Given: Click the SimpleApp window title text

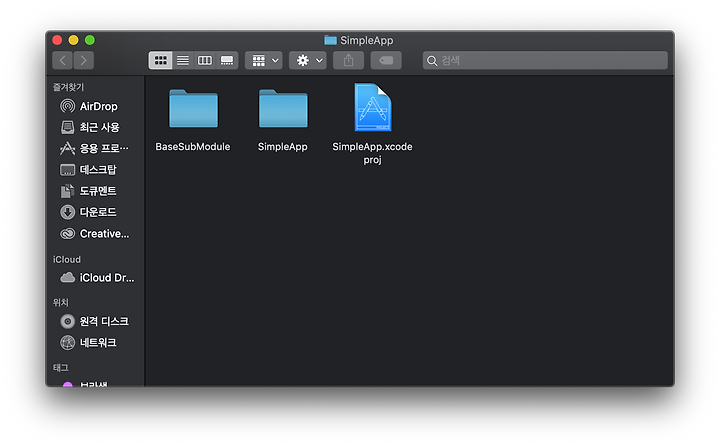Looking at the screenshot, I should pyautogui.click(x=366, y=40).
